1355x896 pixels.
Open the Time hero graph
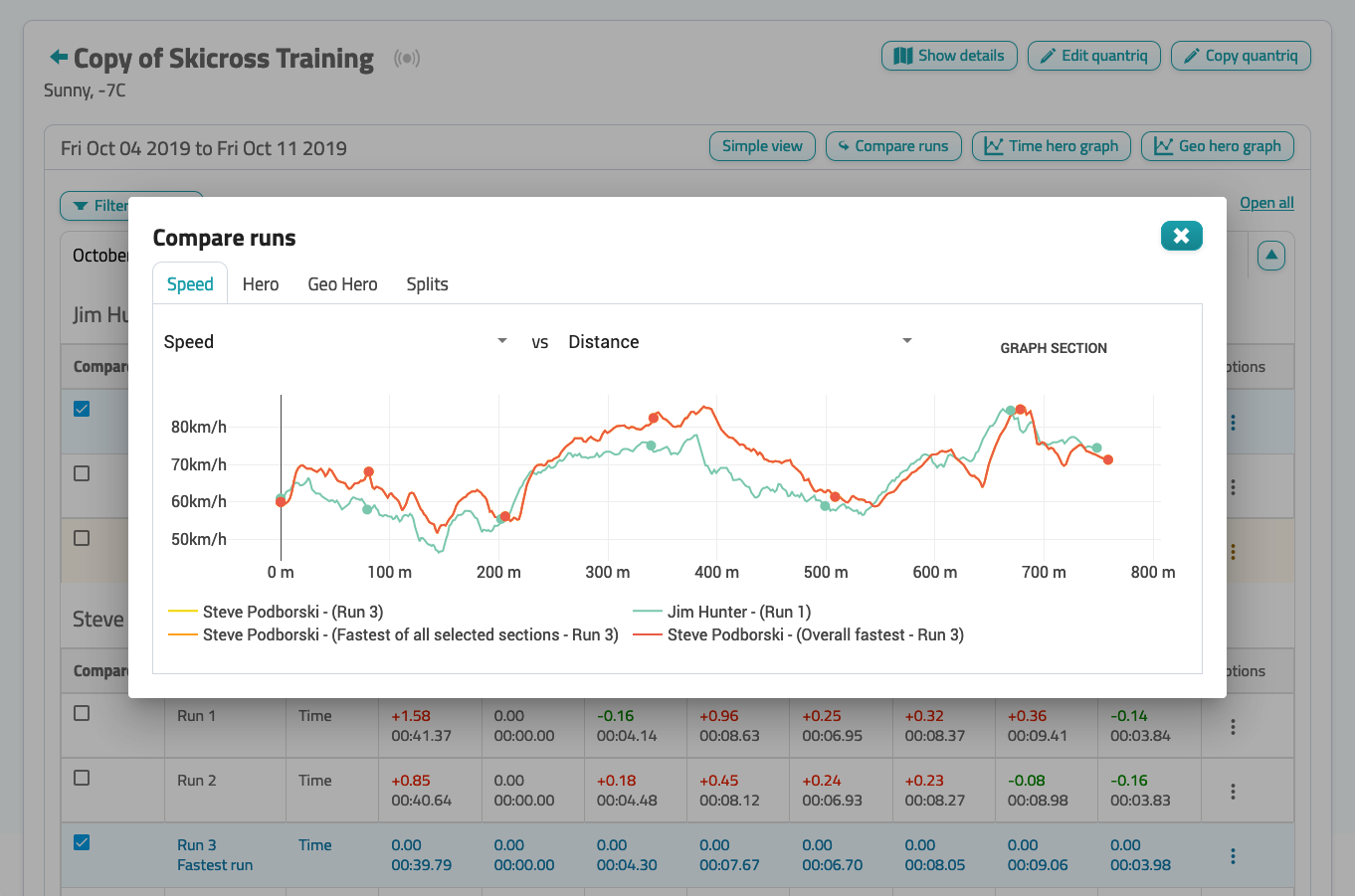click(1052, 146)
